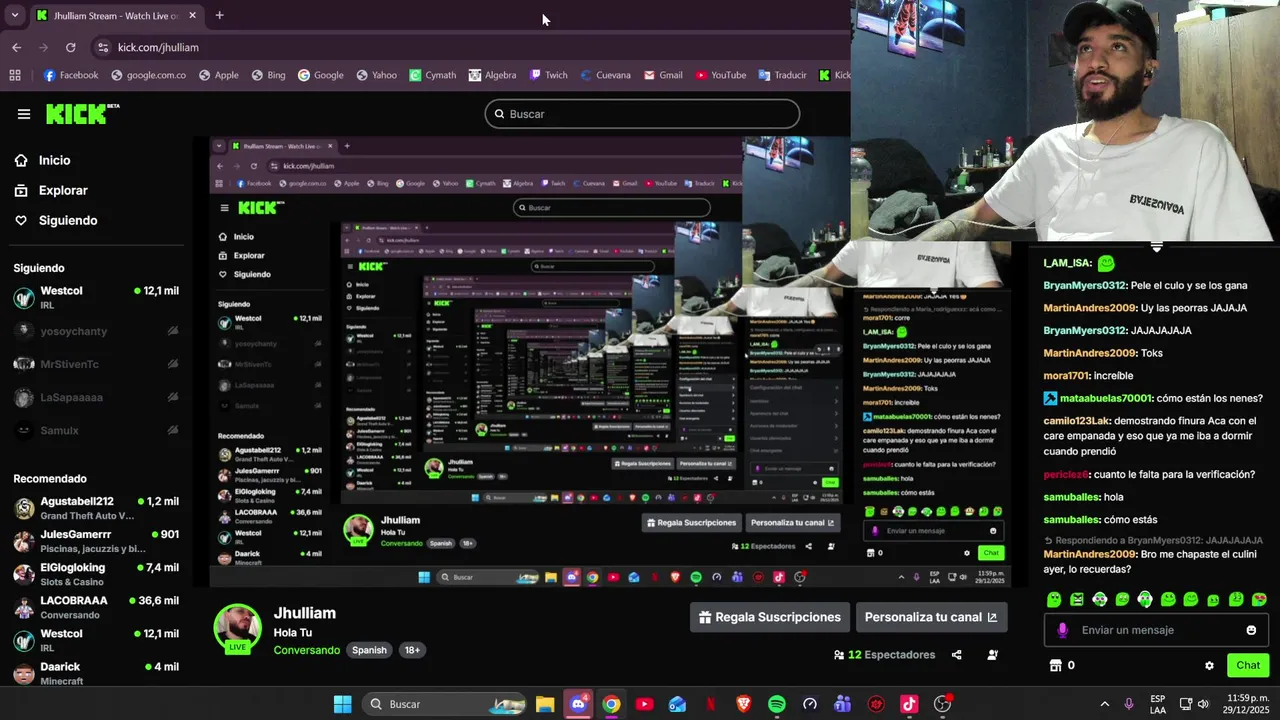
Task: Expand the system tray hidden icons chevron
Action: 1104,704
